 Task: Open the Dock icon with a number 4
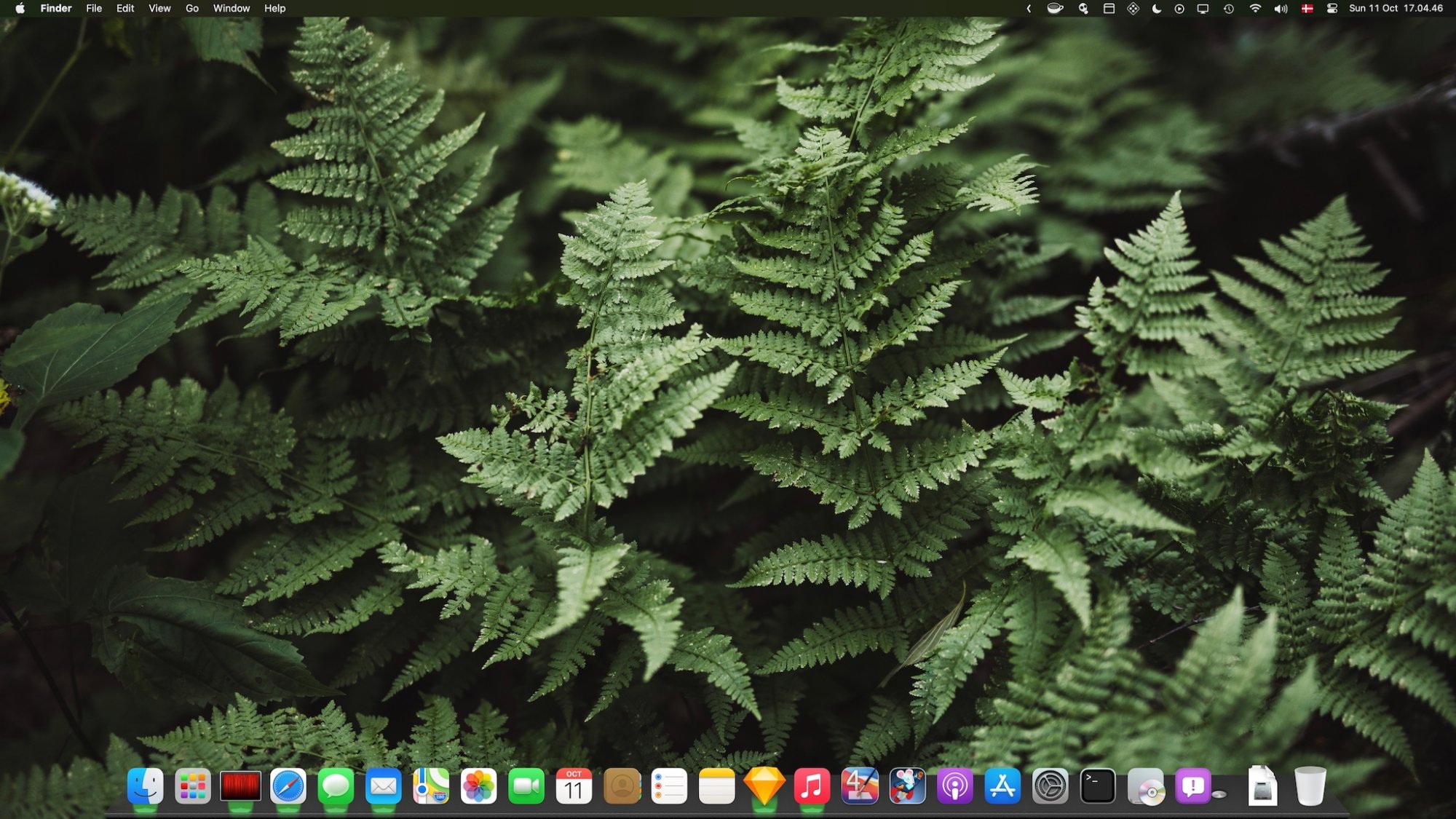click(860, 786)
